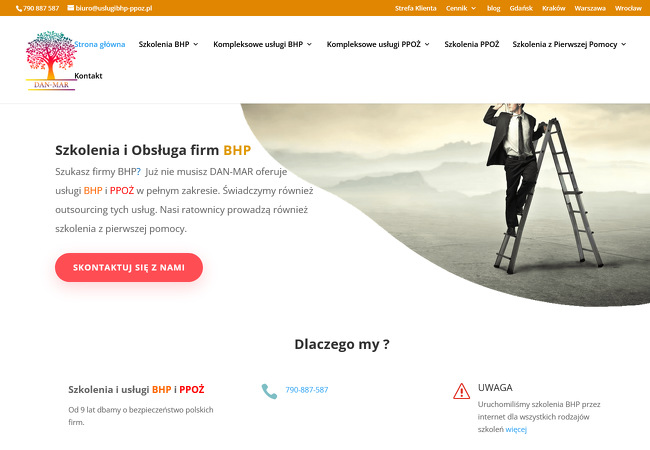Expand Szkolenia z Pierwszej Pomocy chevron

(623, 44)
